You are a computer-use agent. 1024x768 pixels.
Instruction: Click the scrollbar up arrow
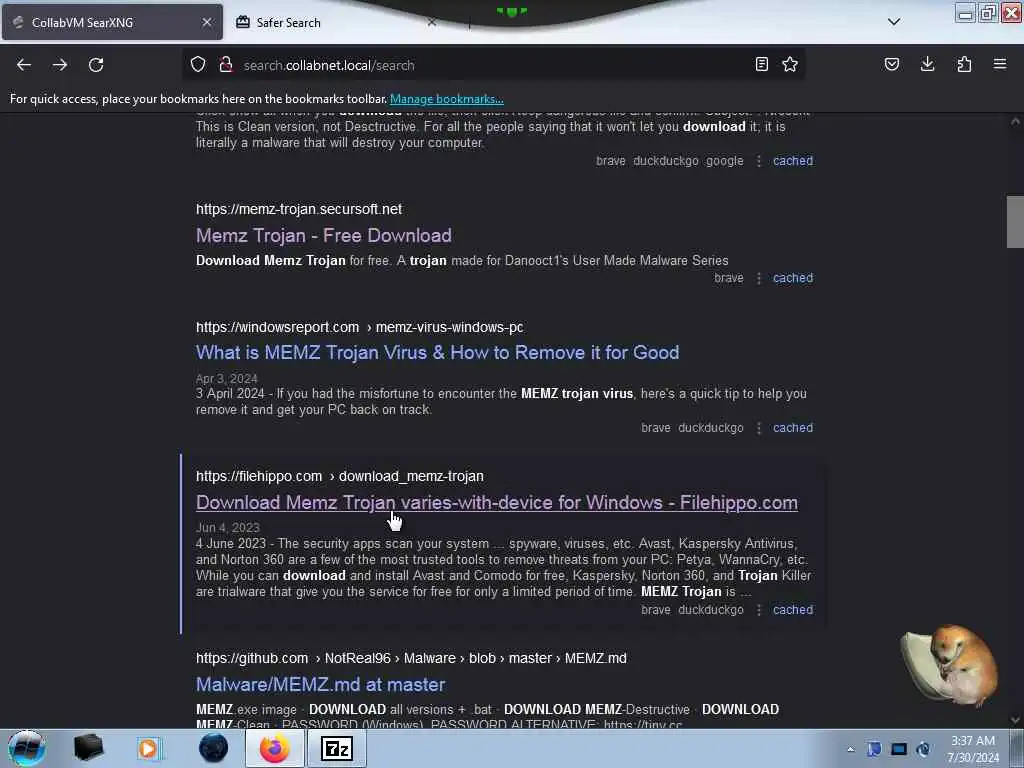pyautogui.click(x=1015, y=121)
